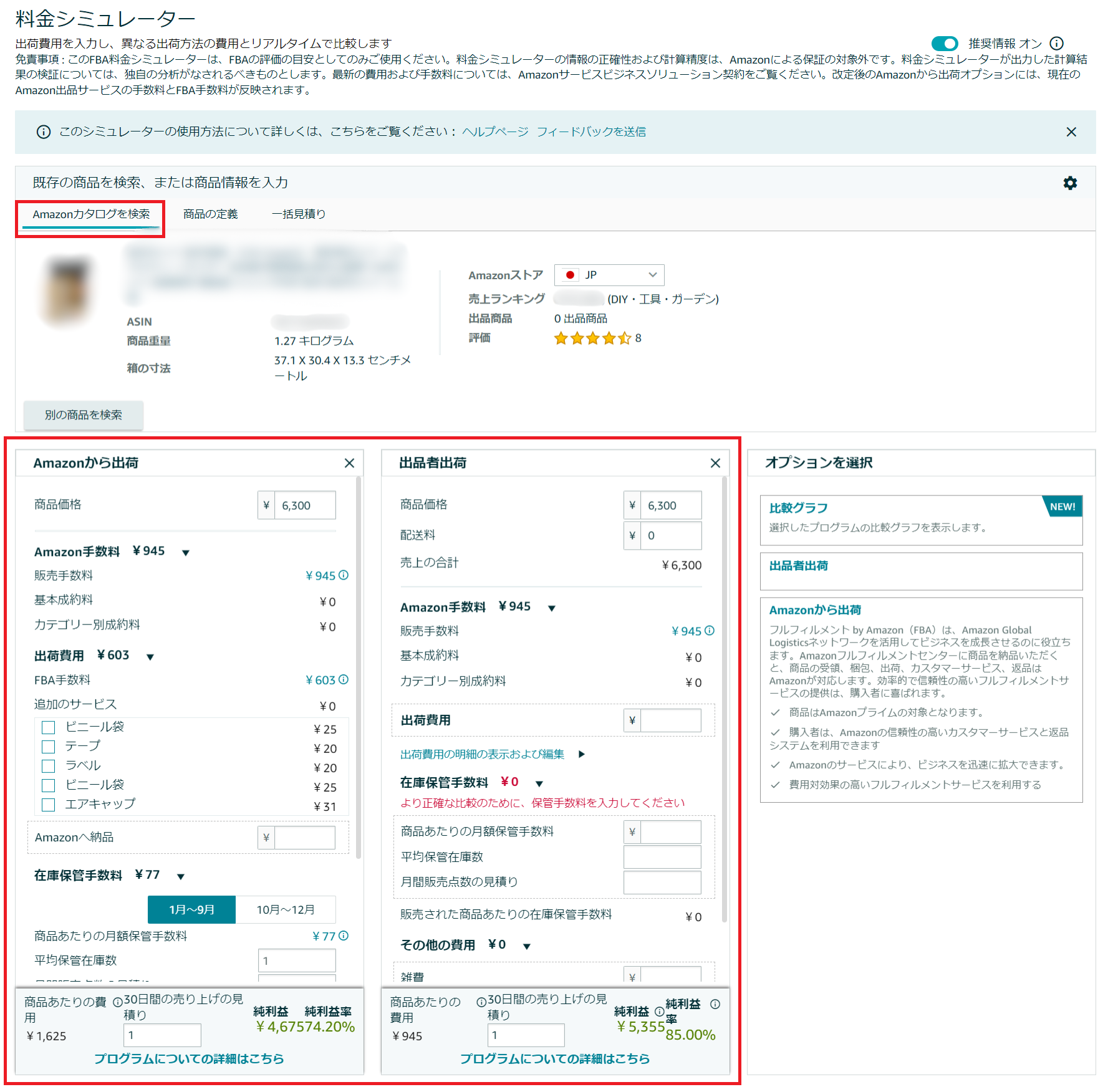Click info icon beside 月額保管手数料 ¥77

[x=344, y=936]
